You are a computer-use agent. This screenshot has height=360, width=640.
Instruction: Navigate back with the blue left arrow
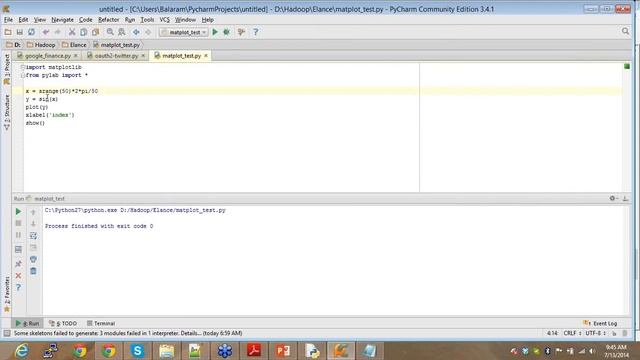click(136, 32)
